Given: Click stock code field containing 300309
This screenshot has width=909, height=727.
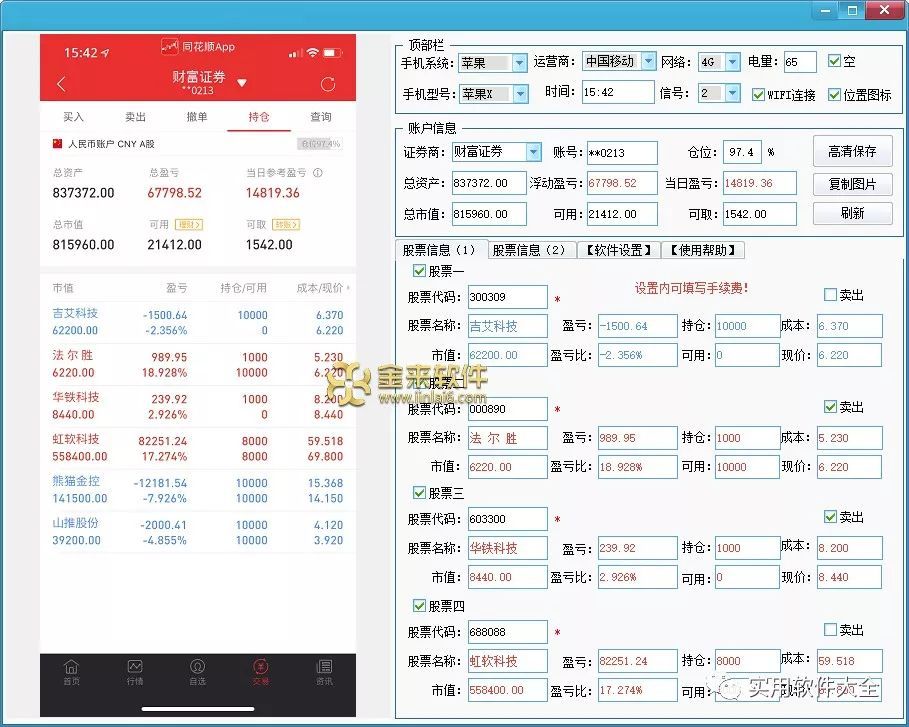Looking at the screenshot, I should pyautogui.click(x=507, y=297).
